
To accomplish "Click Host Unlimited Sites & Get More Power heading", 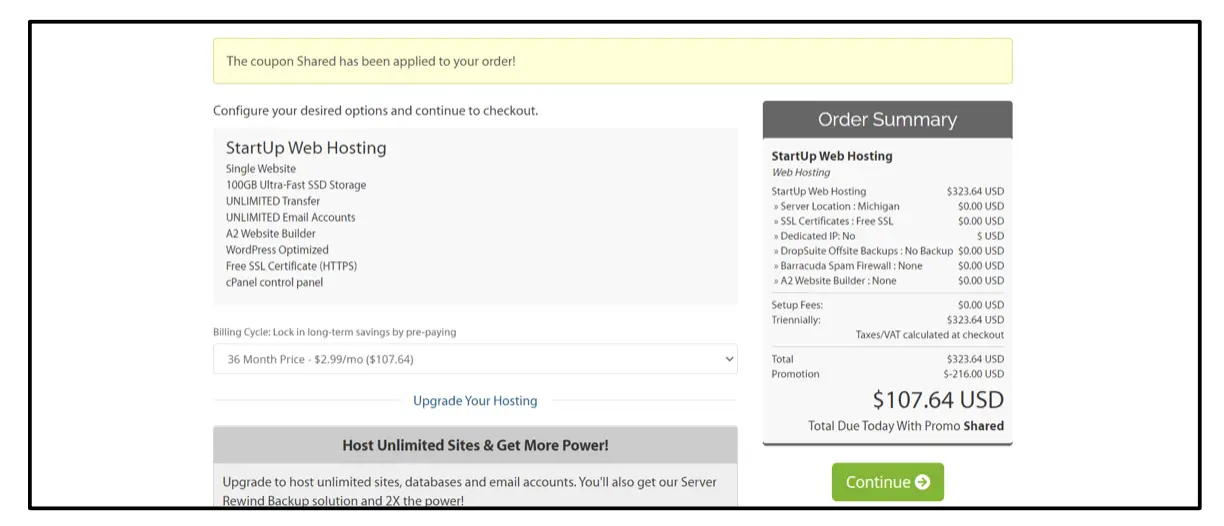I will 475,445.
